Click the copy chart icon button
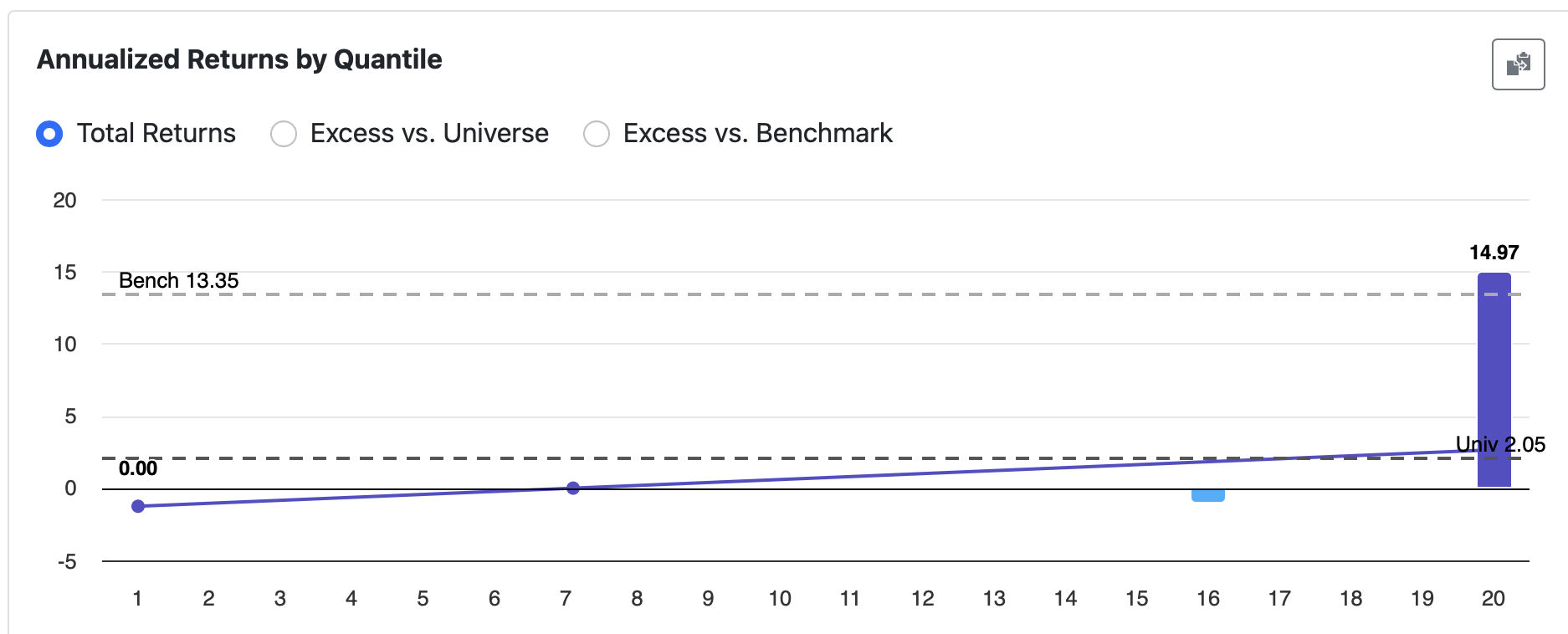 [x=1518, y=64]
